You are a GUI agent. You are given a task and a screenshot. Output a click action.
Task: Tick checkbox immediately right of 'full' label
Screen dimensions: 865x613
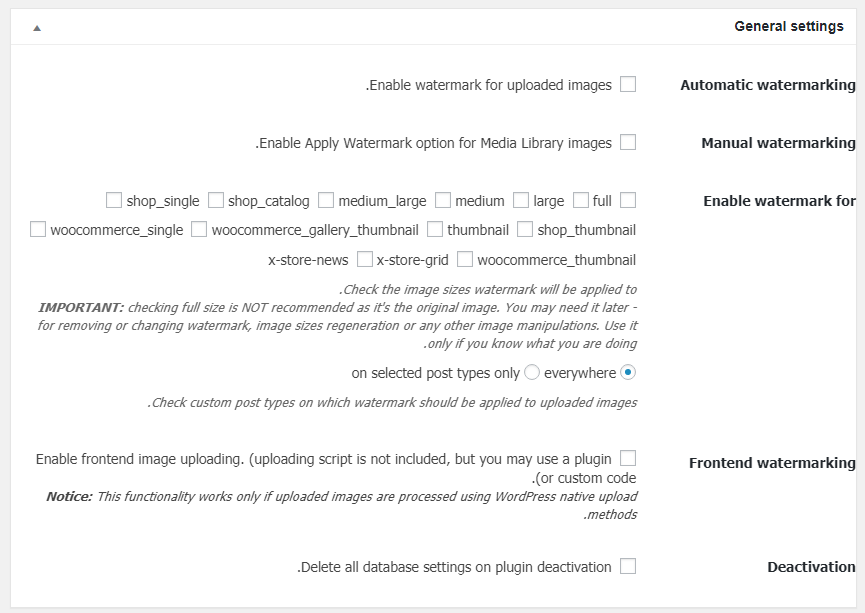(x=628, y=200)
